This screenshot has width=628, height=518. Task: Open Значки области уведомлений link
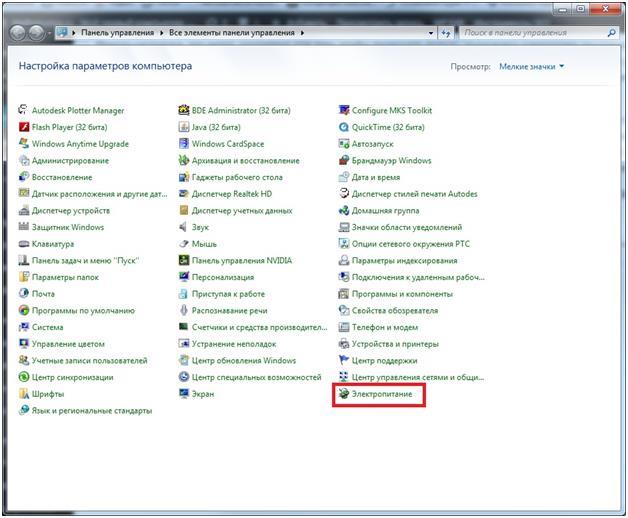click(x=407, y=227)
